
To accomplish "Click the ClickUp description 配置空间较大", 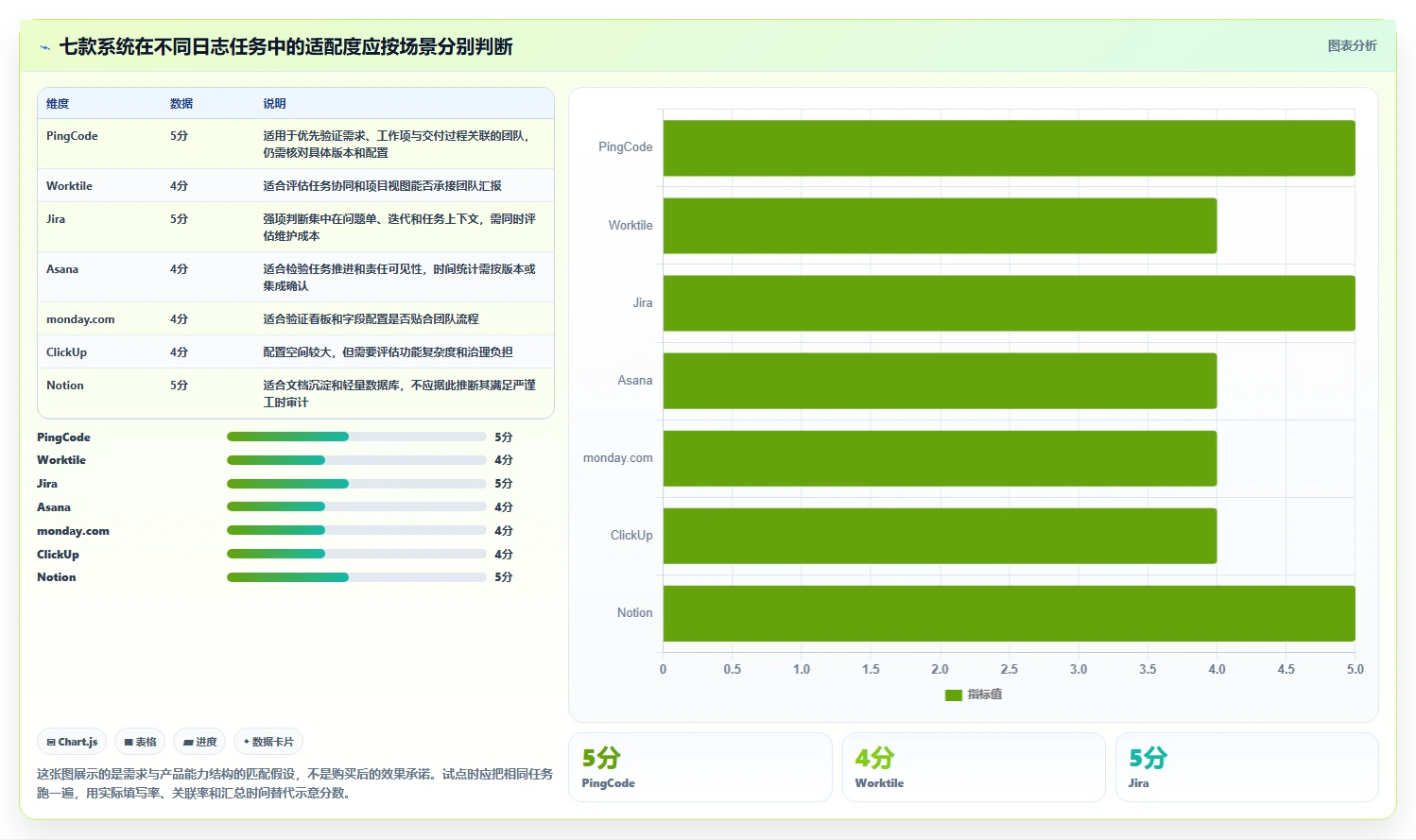I will coord(388,352).
